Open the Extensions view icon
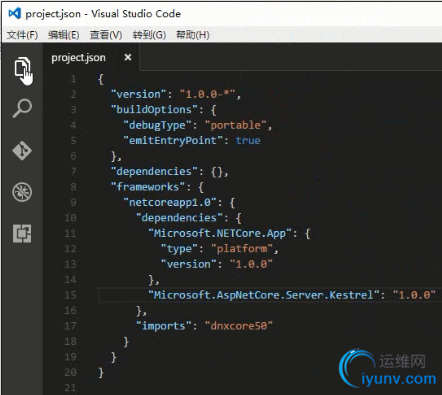The image size is (442, 395). (22, 233)
